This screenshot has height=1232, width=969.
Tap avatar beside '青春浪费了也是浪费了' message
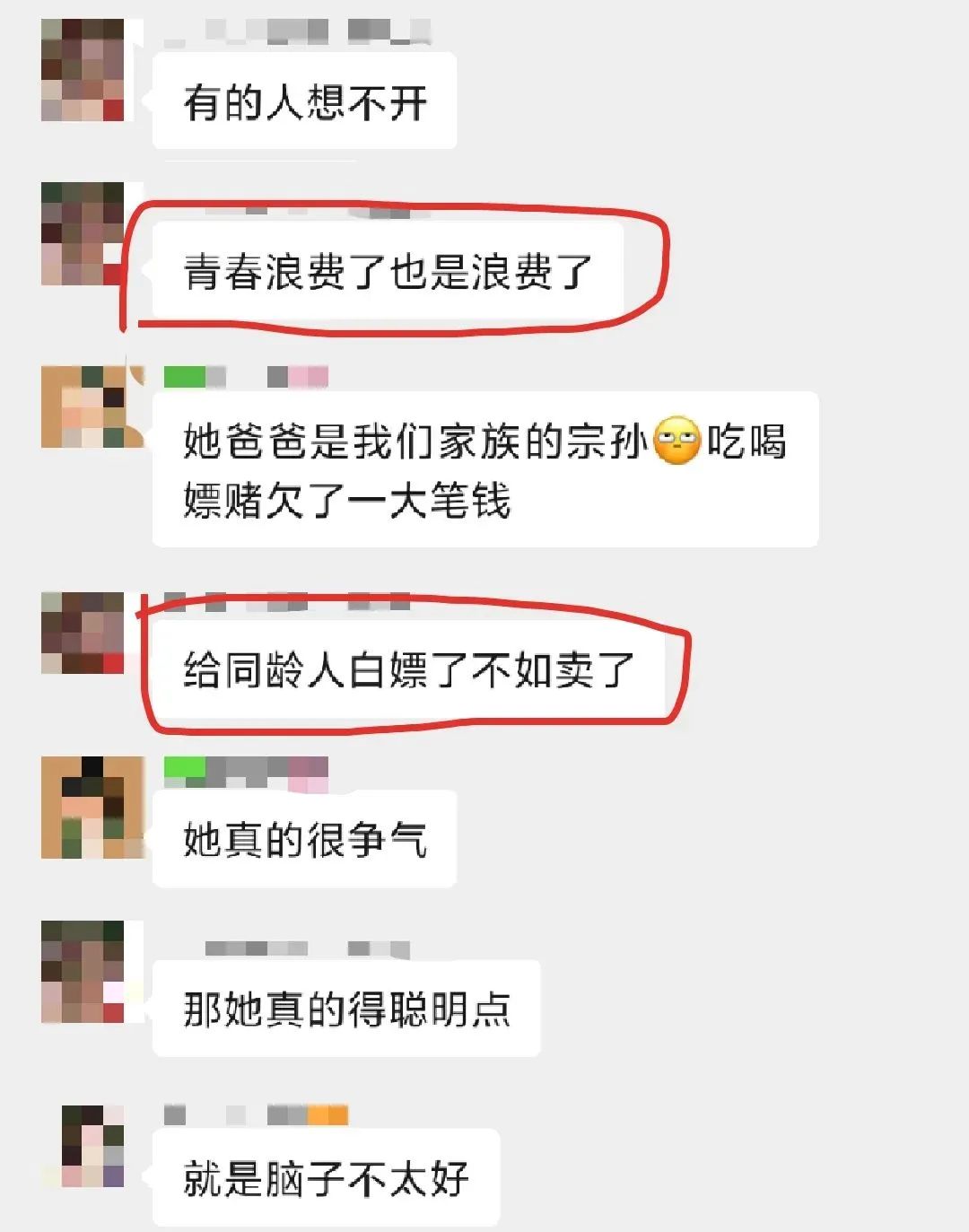point(83,233)
